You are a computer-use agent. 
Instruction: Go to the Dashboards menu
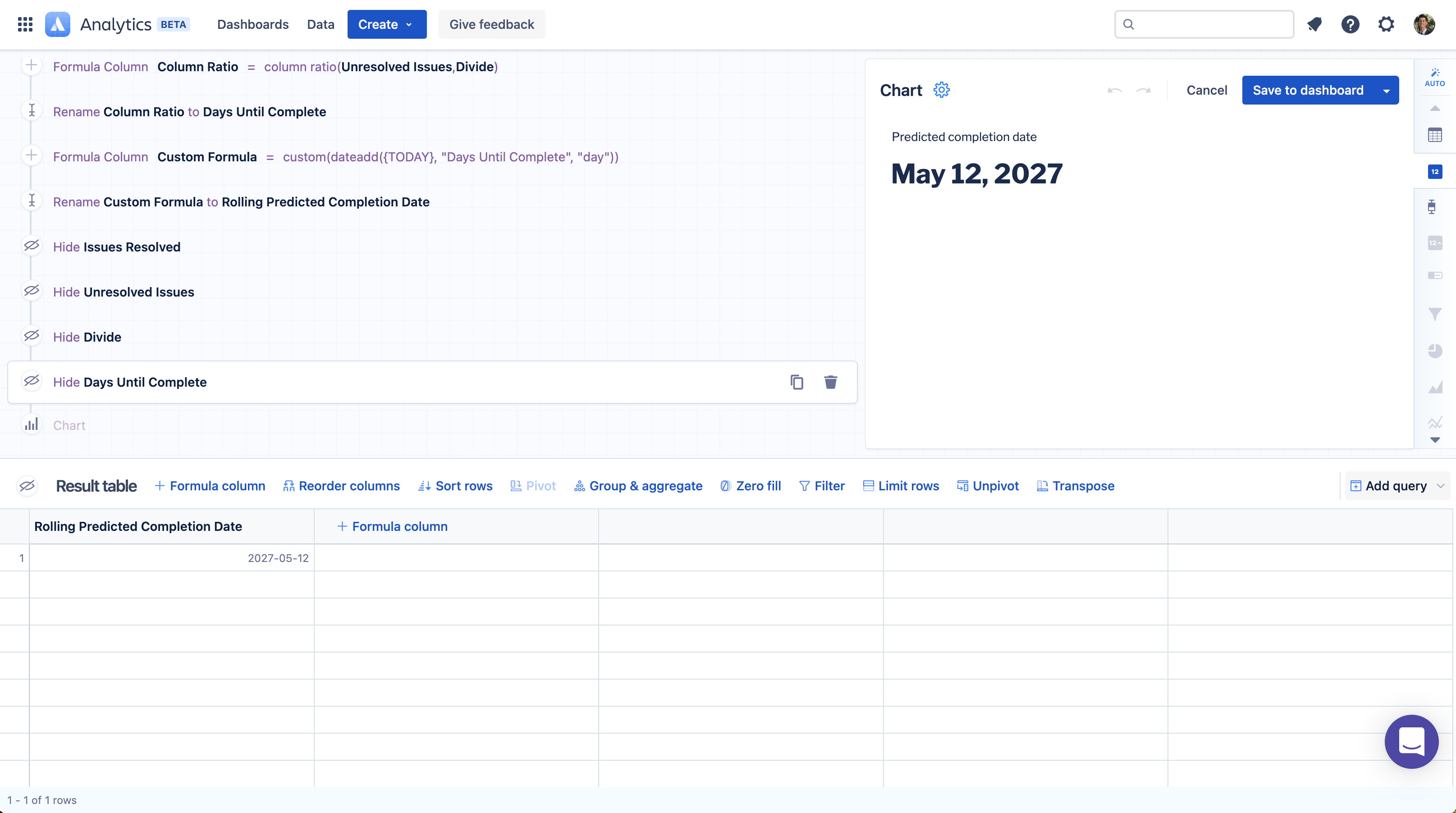[252, 24]
